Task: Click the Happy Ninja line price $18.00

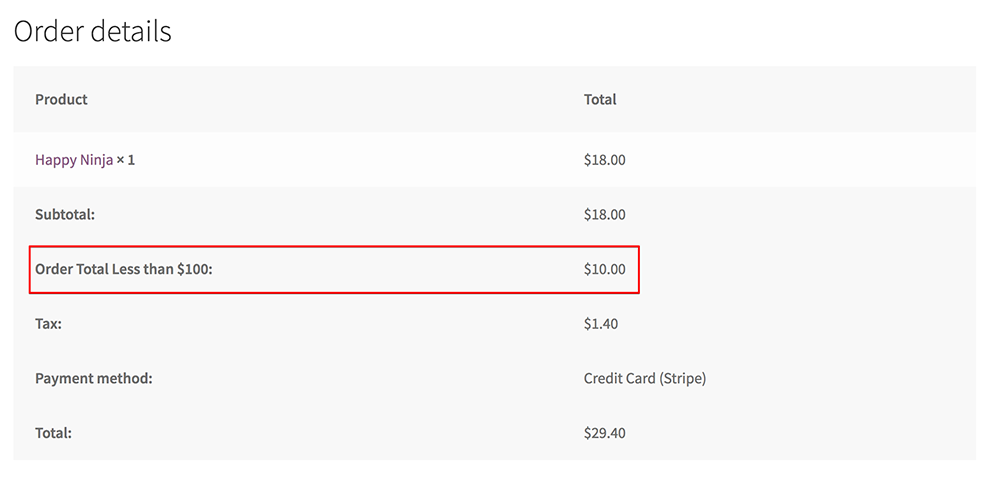Action: click(x=604, y=160)
